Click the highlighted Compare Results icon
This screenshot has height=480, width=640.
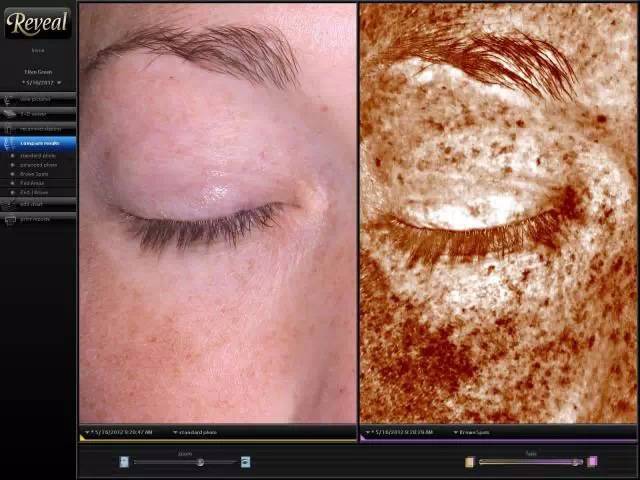coord(9,143)
